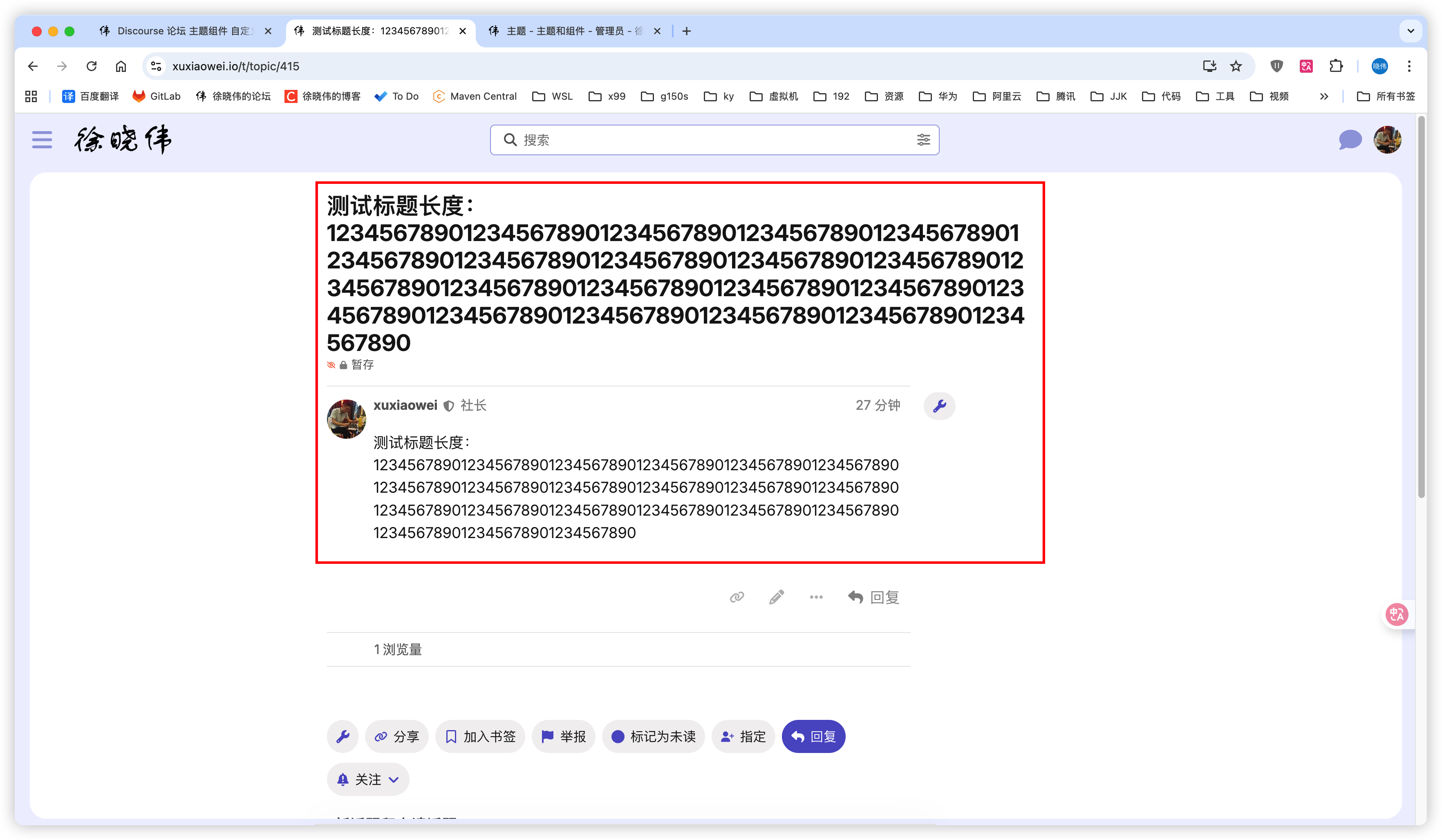Open the hamburger sidebar menu
Viewport: 1442px width, 840px height.
(42, 140)
